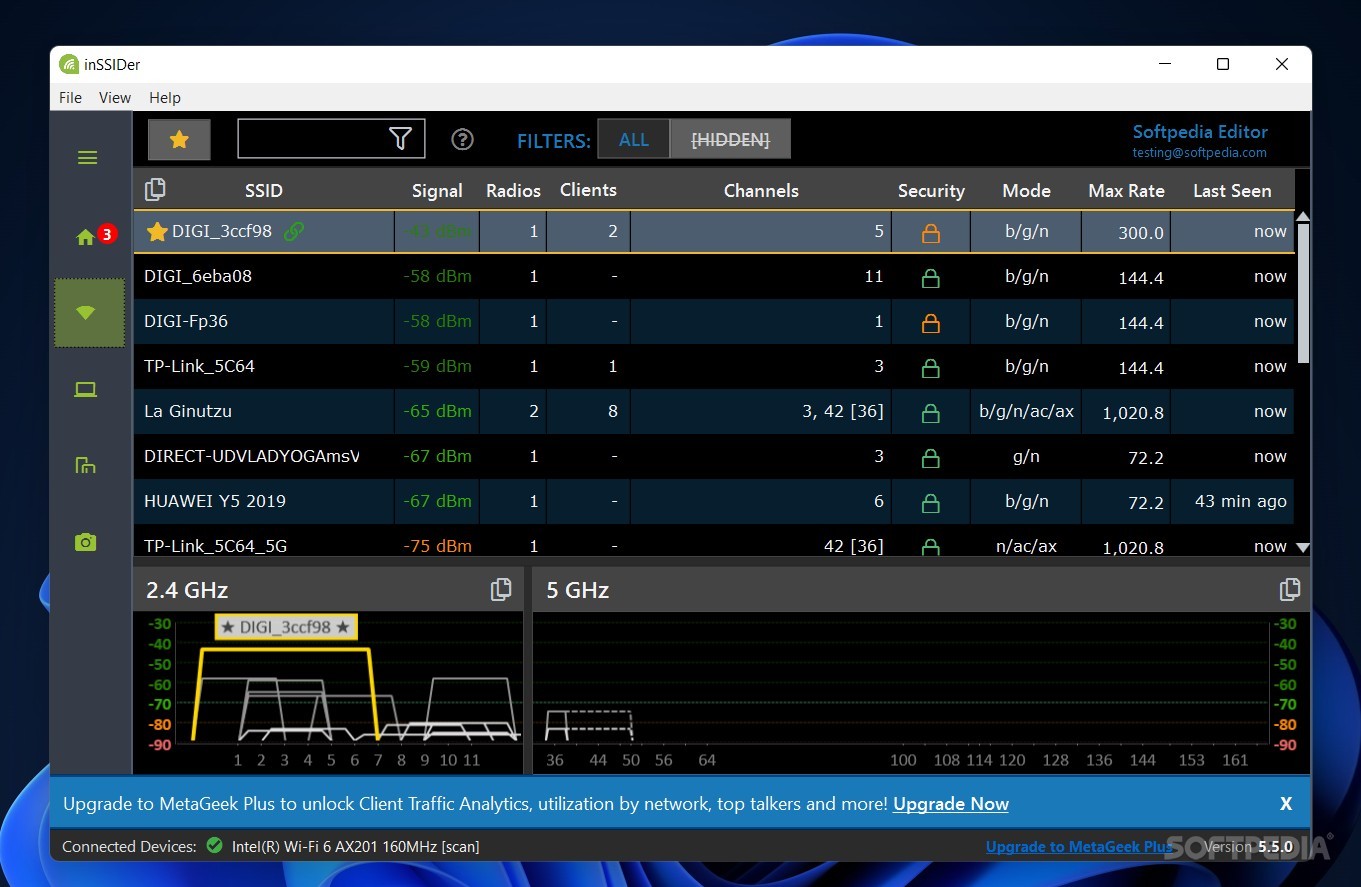The width and height of the screenshot is (1361, 887).
Task: Sort by the Radios column header
Action: (x=513, y=190)
